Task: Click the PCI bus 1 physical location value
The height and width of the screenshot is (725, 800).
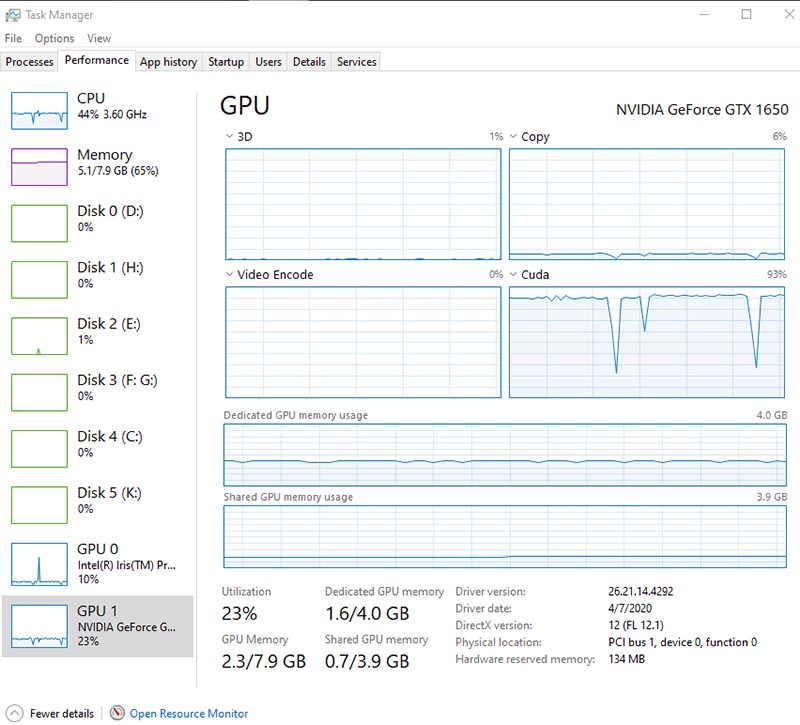Action: [x=683, y=642]
